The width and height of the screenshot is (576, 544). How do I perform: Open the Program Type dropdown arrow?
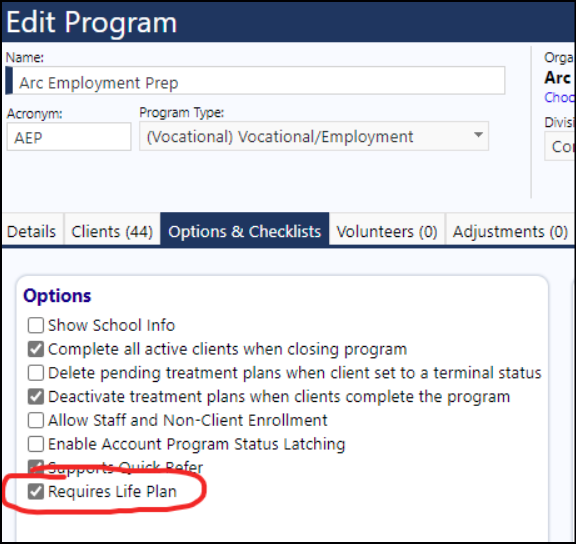478,135
